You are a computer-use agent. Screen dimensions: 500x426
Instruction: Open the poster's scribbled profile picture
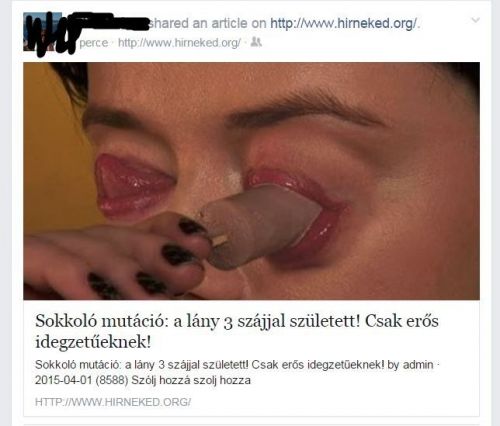coord(42,32)
